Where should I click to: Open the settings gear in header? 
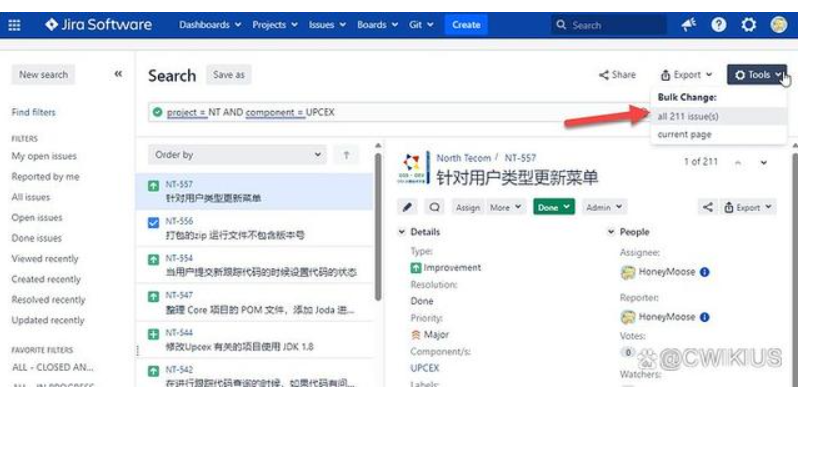pos(749,25)
